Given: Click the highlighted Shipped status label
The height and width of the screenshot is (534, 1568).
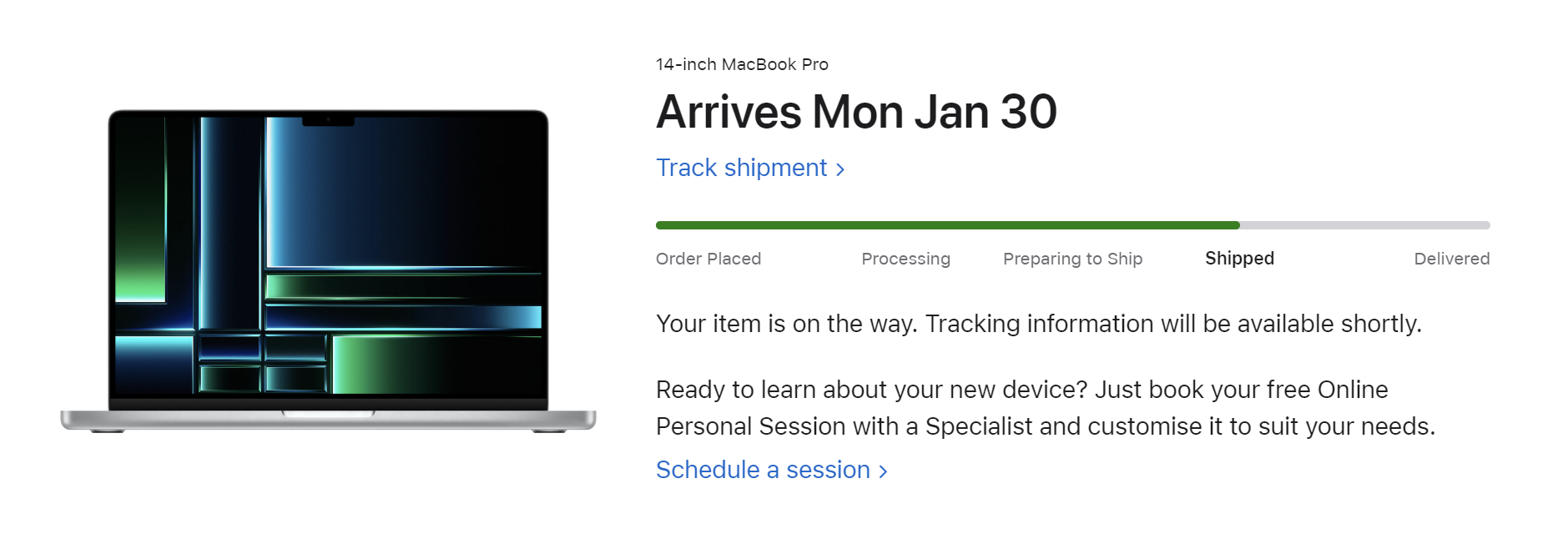Looking at the screenshot, I should 1239,259.
